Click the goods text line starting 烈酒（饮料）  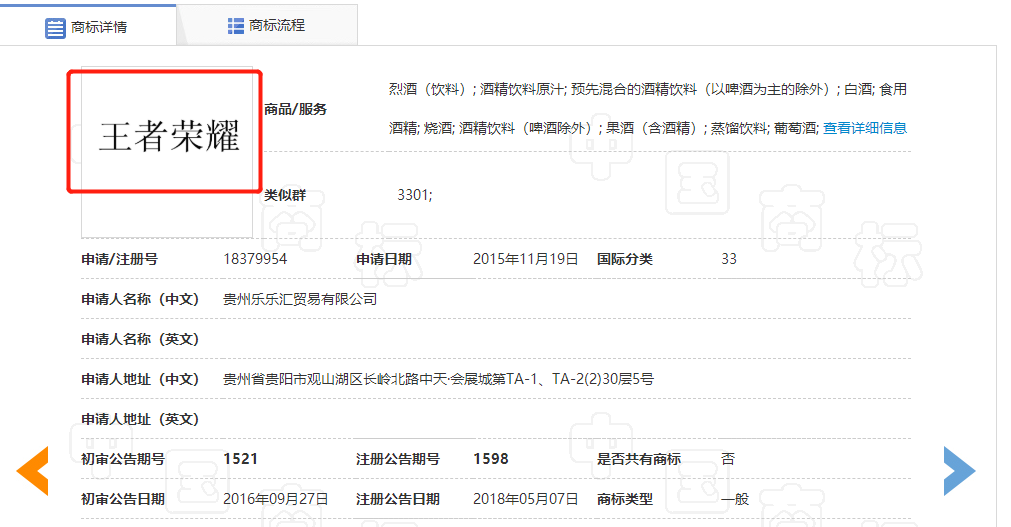[648, 90]
